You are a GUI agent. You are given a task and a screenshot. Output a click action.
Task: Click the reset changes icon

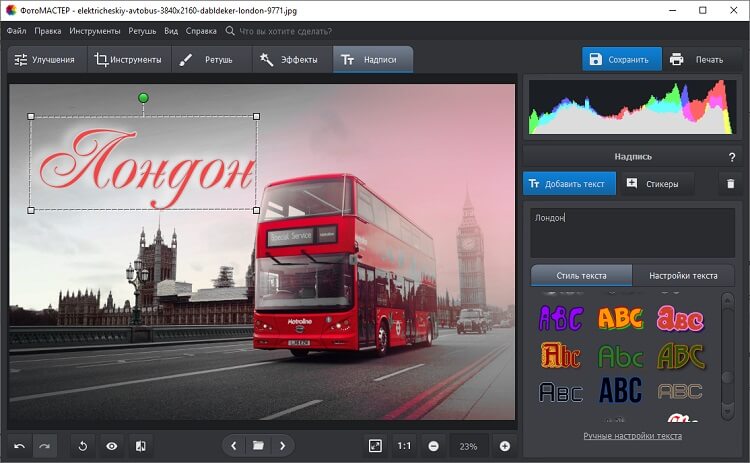click(x=85, y=445)
